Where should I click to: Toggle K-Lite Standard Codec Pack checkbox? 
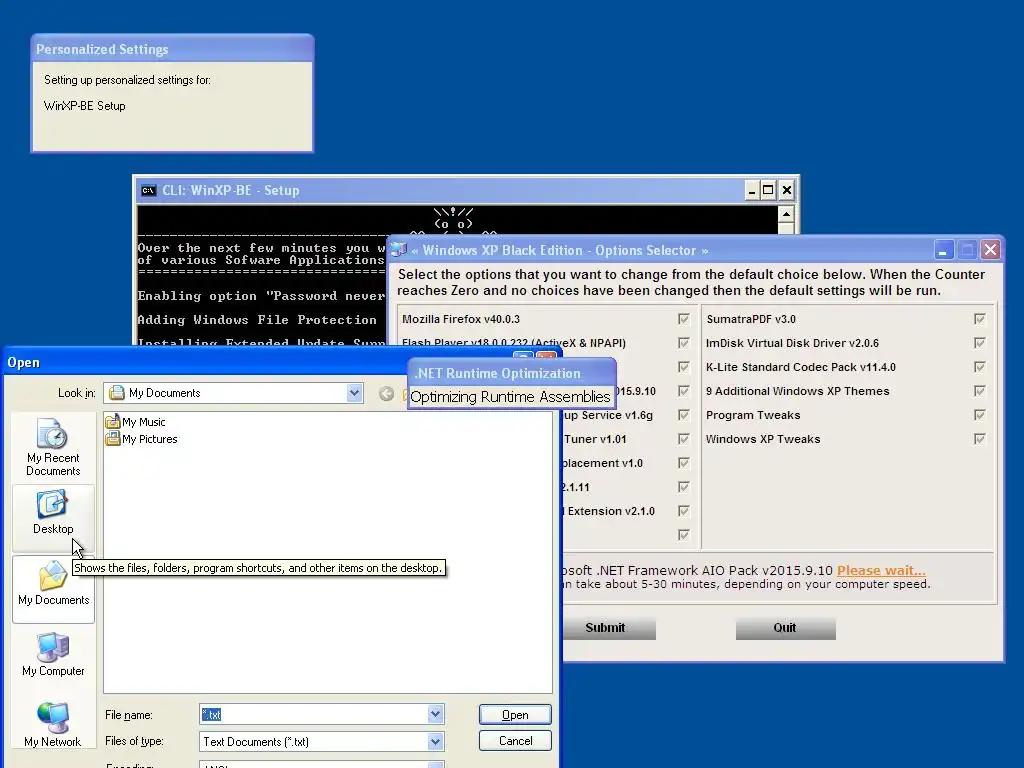(x=979, y=367)
